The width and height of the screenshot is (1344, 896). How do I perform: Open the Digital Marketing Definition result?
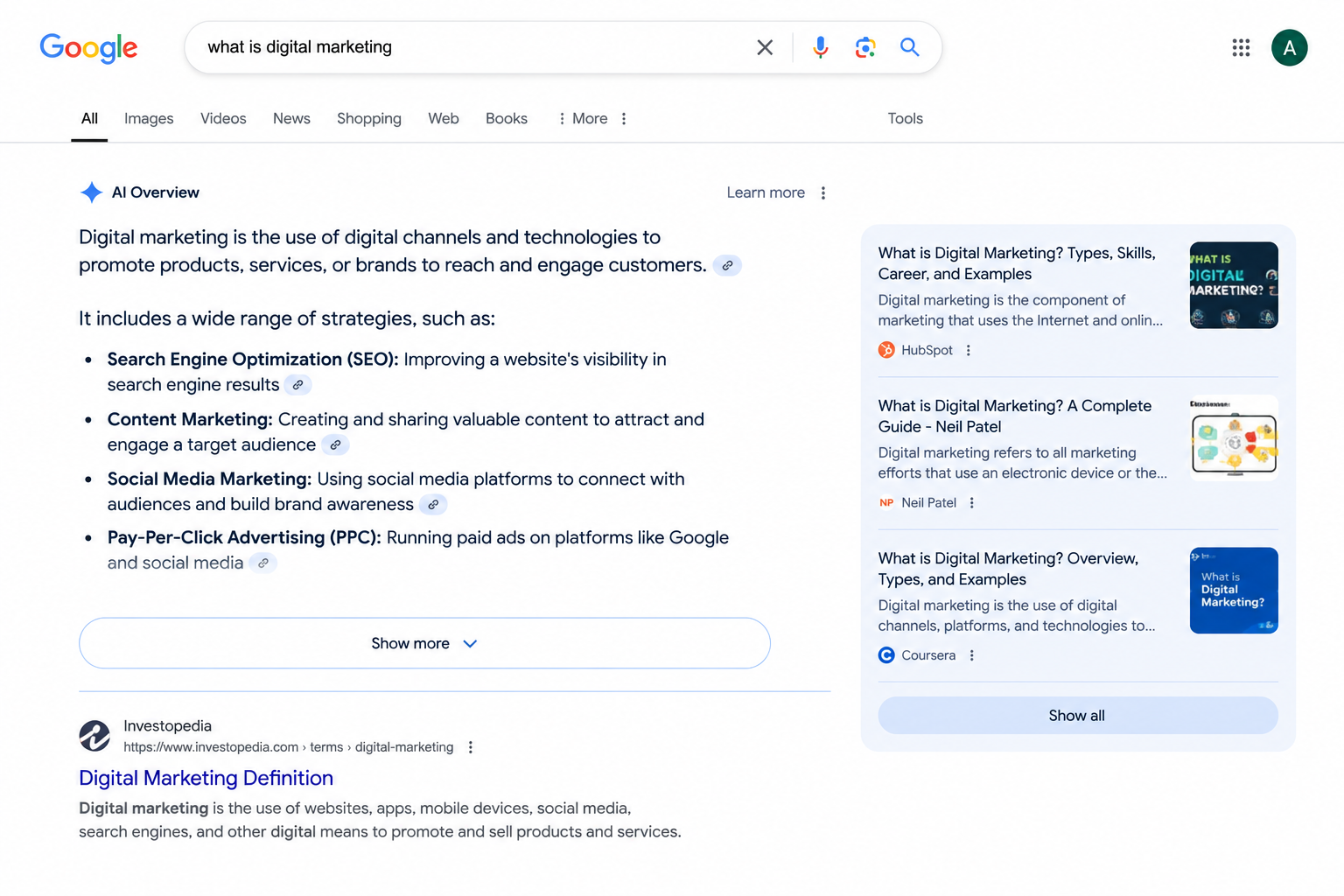tap(206, 778)
